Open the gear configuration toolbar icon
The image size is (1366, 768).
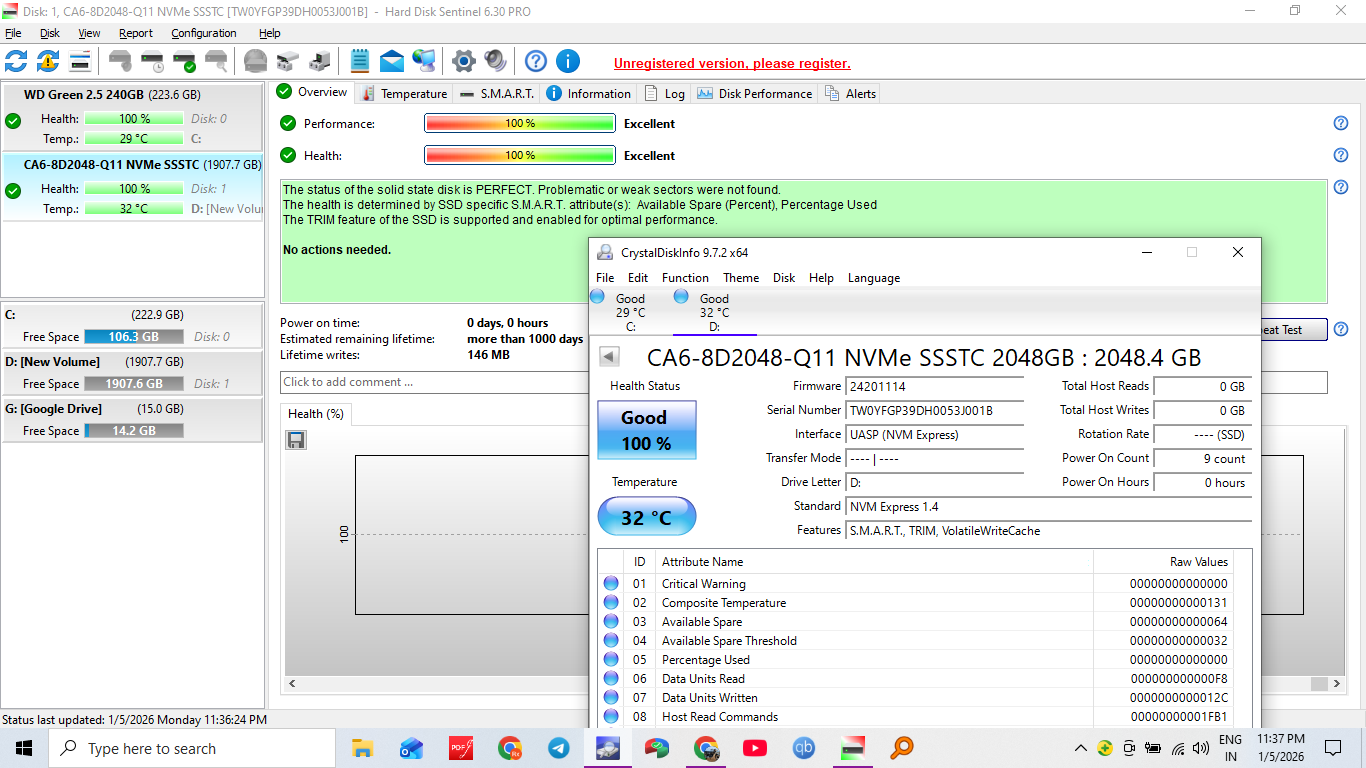tap(463, 61)
